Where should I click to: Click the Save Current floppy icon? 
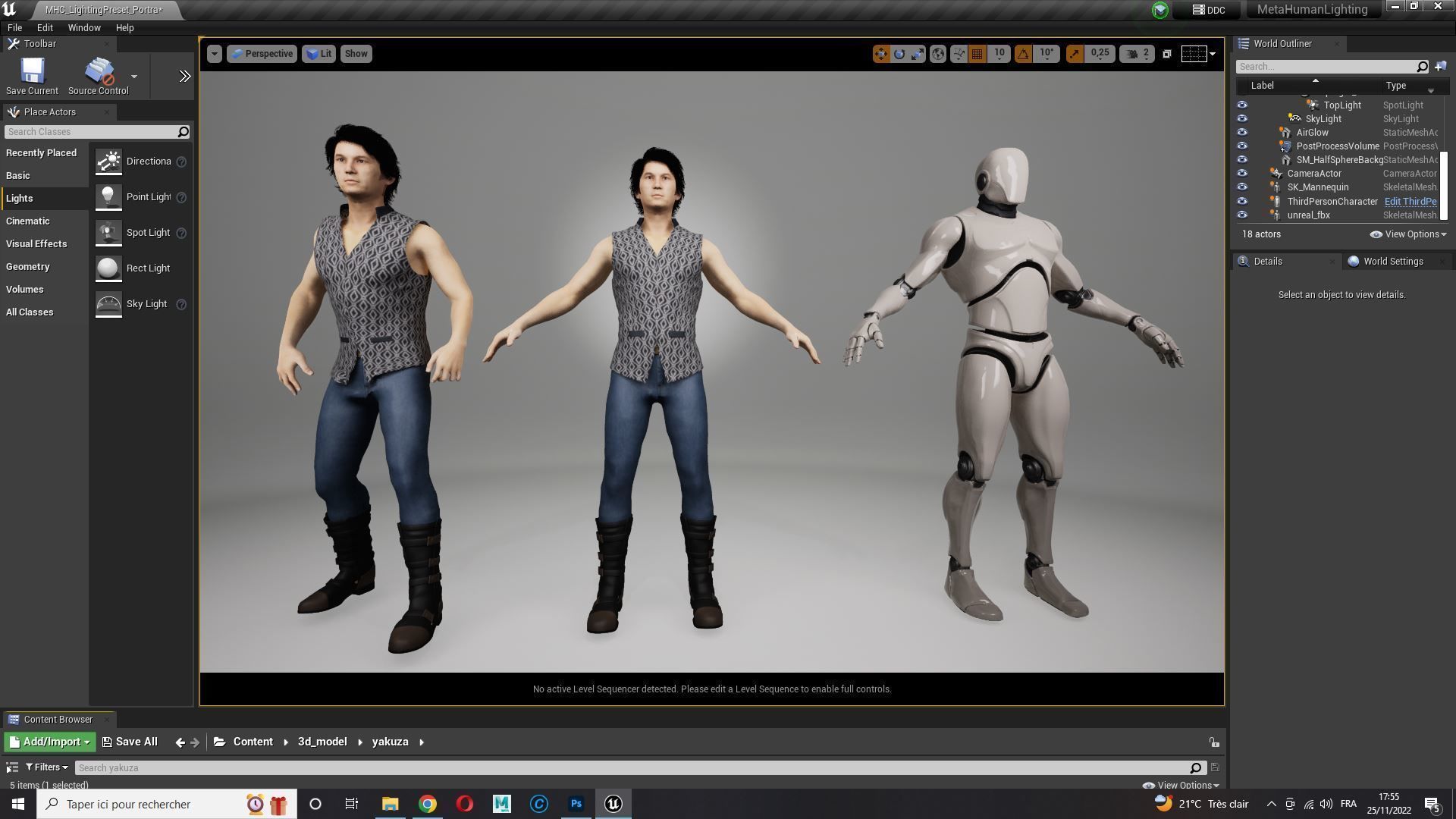coord(32,72)
